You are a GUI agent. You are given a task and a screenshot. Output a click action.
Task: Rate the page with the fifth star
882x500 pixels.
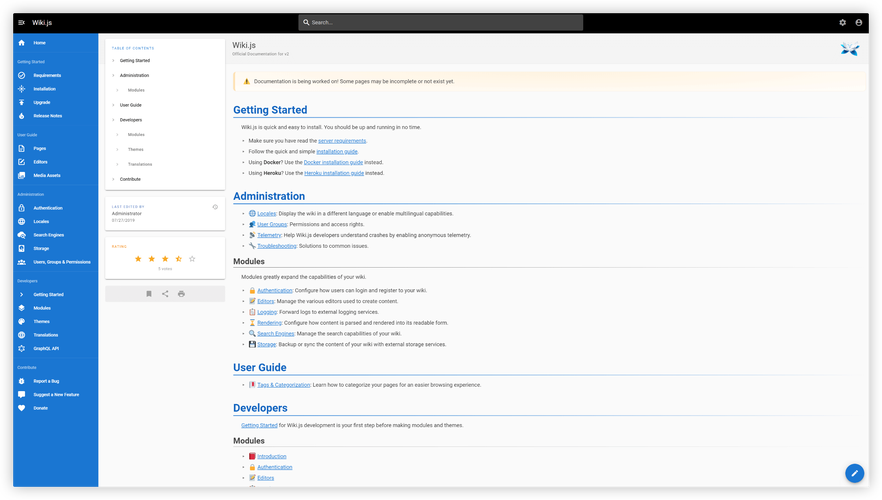(192, 259)
